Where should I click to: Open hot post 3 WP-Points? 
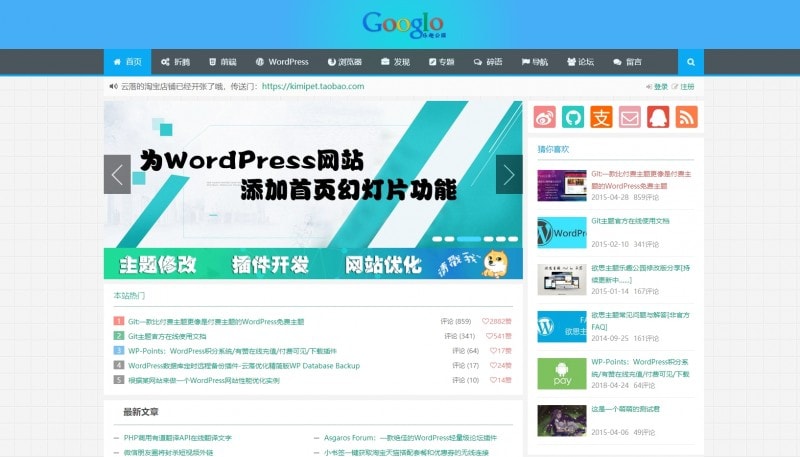point(232,351)
